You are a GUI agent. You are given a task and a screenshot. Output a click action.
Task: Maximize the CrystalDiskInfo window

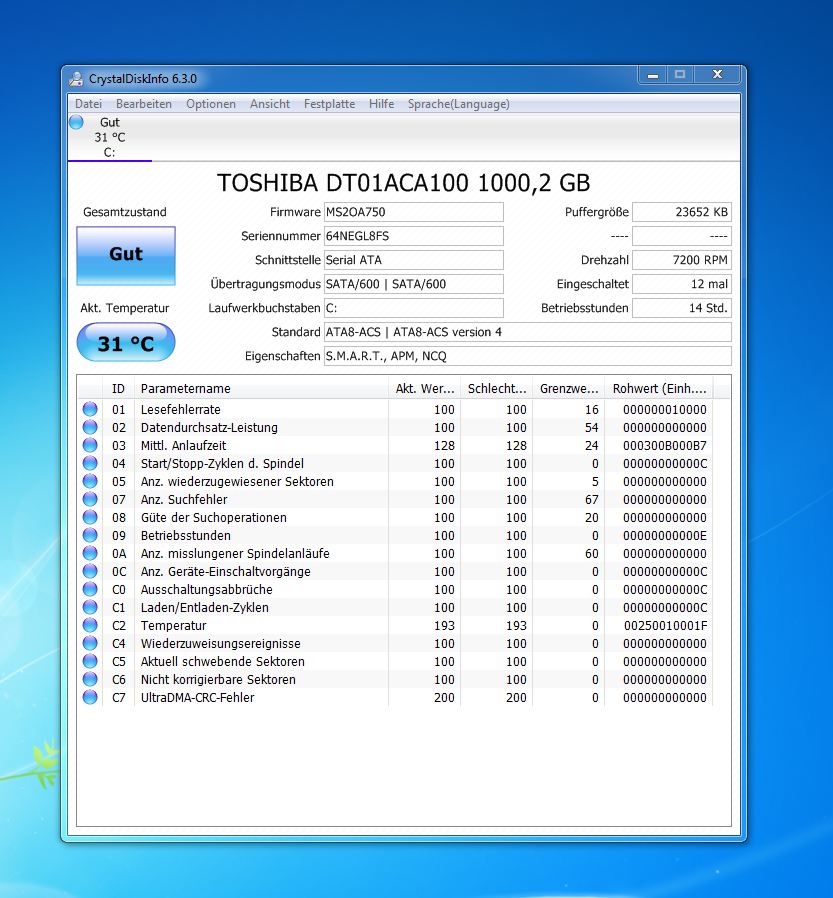click(x=680, y=74)
